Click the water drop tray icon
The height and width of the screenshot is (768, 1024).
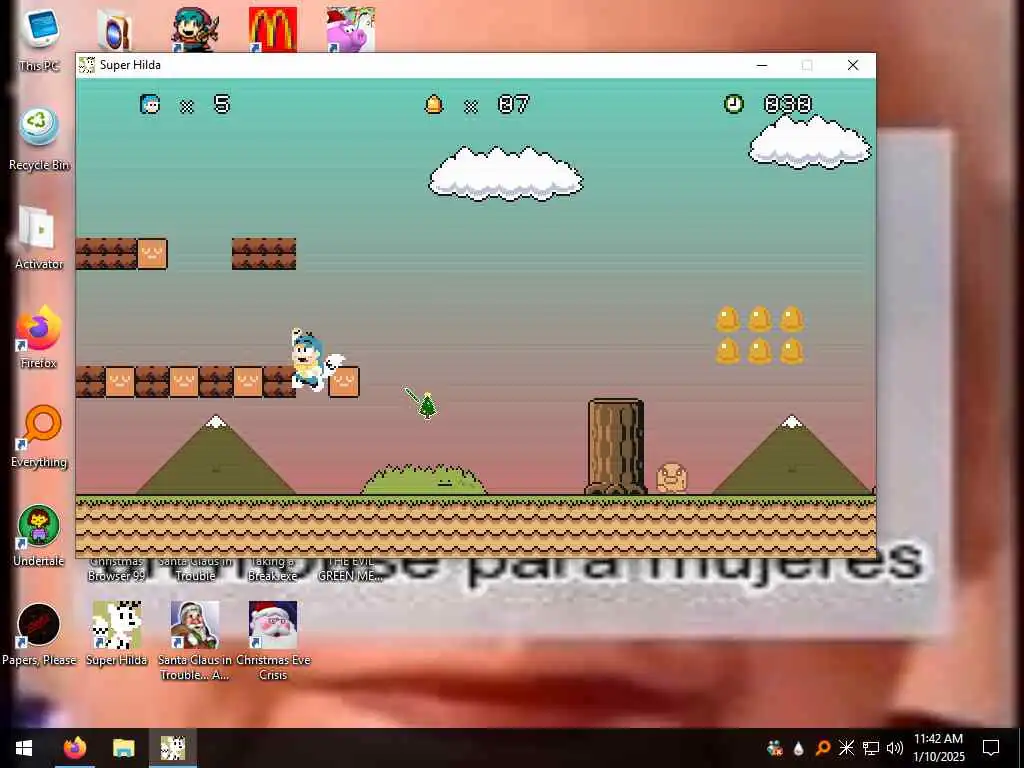click(799, 748)
